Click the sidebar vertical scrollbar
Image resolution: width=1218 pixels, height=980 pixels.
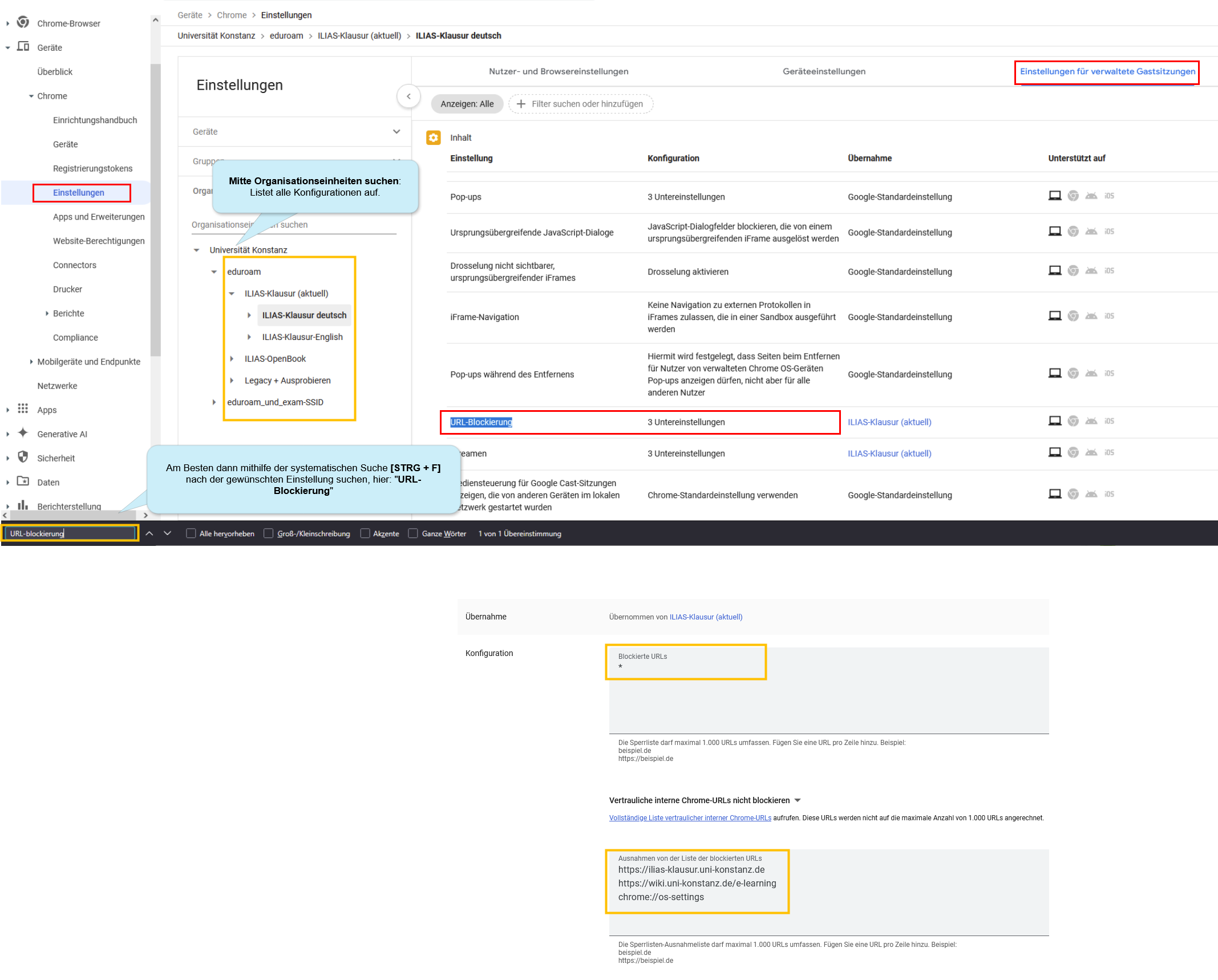155,209
